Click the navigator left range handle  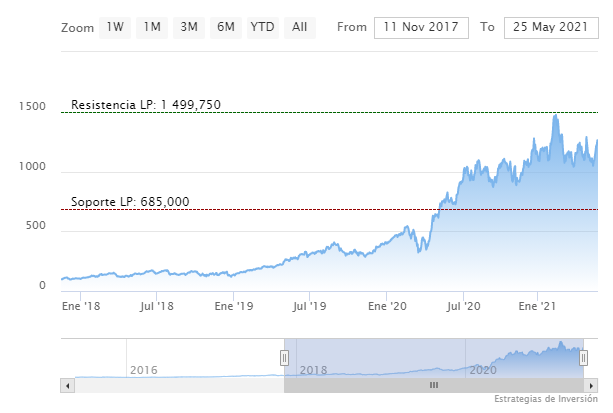click(x=284, y=357)
